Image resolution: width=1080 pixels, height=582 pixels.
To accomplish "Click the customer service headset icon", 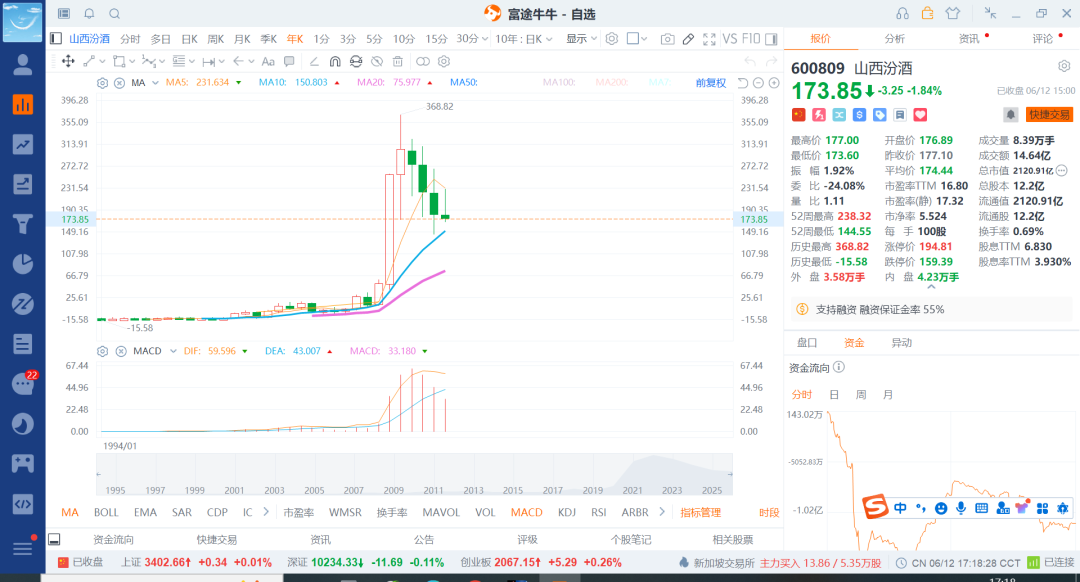I will click(x=902, y=14).
